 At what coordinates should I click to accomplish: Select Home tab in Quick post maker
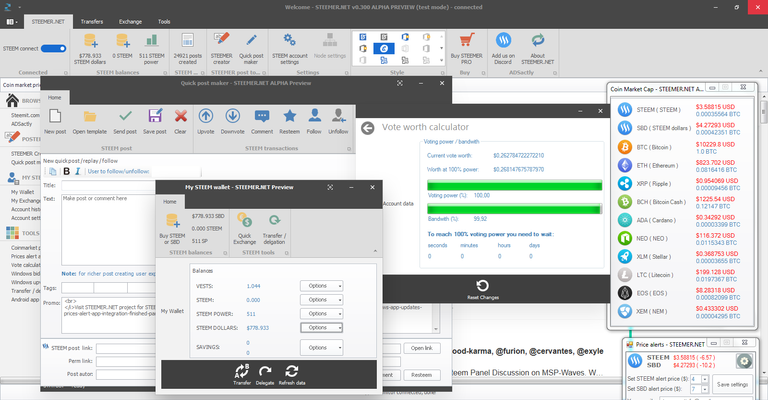tap(55, 97)
